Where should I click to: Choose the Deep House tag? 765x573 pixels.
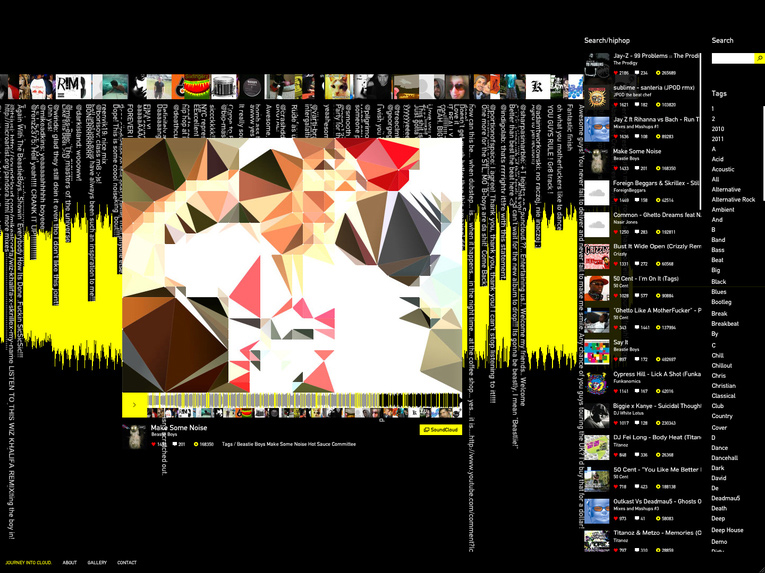727,530
